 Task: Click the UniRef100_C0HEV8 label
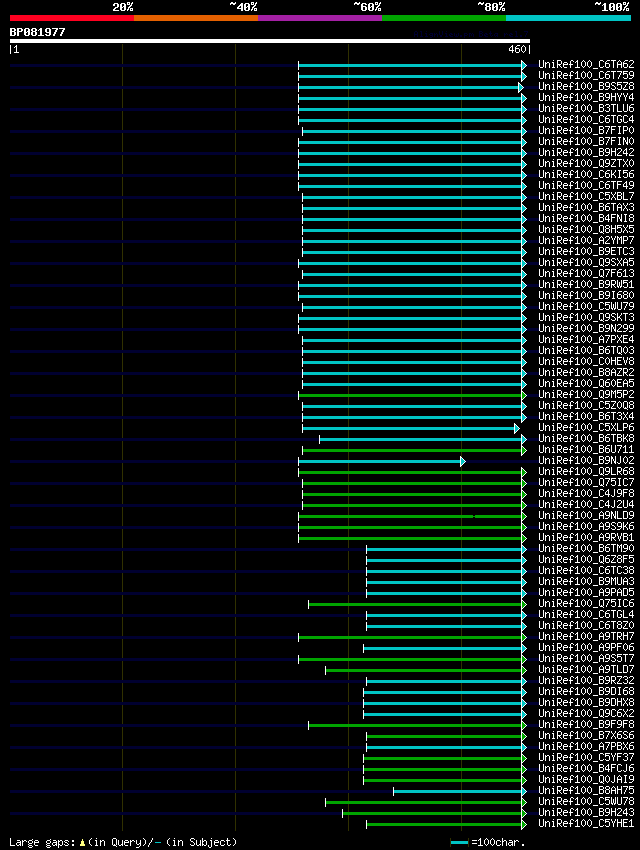tap(586, 362)
